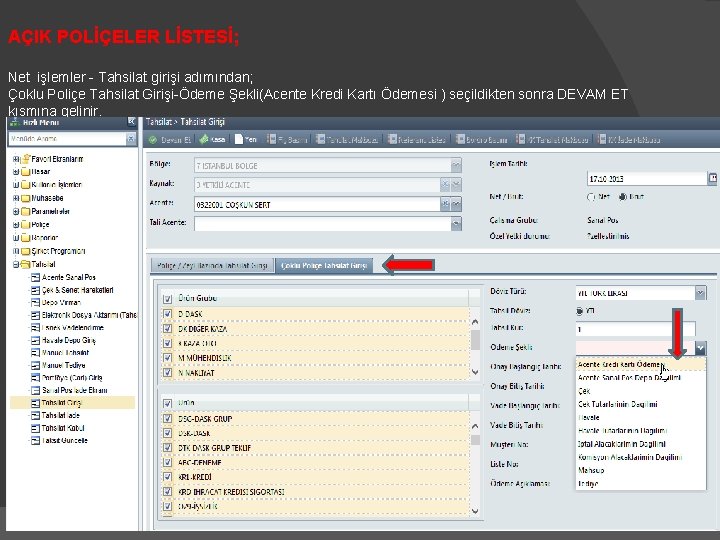Open Sanal Pos İade Ekranı
The height and width of the screenshot is (540, 720).
69,390
